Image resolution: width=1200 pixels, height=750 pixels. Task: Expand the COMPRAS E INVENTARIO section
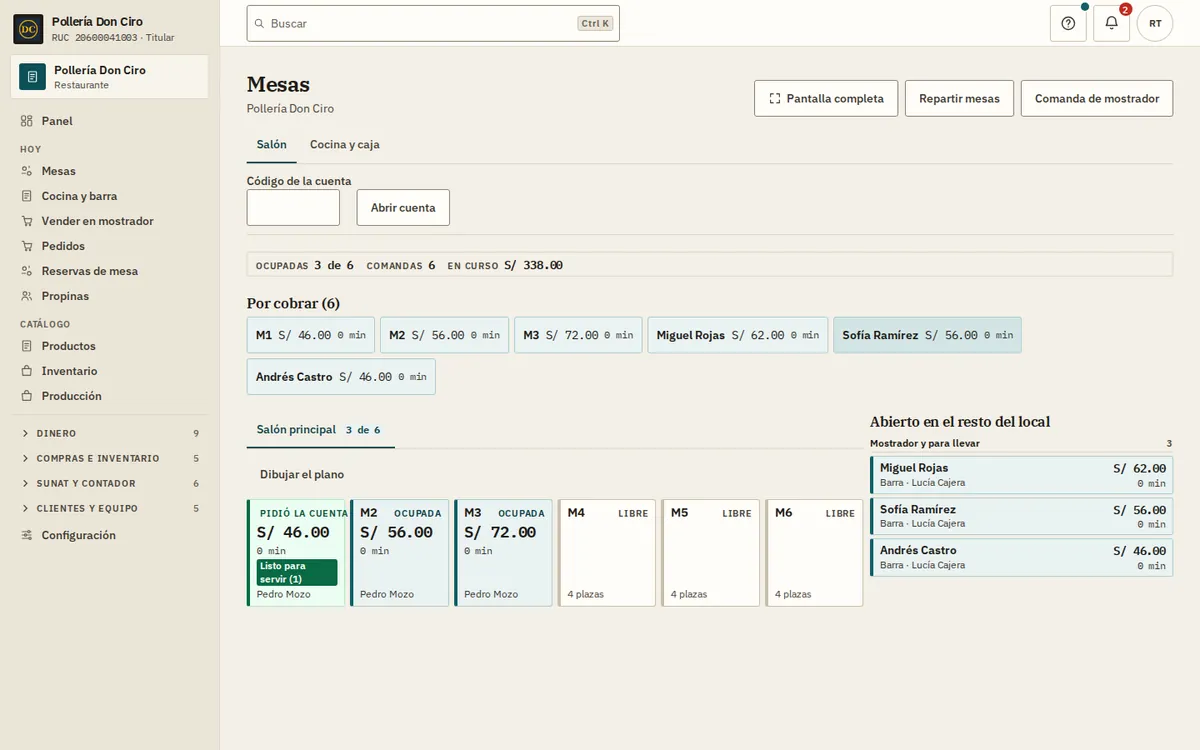coord(110,458)
